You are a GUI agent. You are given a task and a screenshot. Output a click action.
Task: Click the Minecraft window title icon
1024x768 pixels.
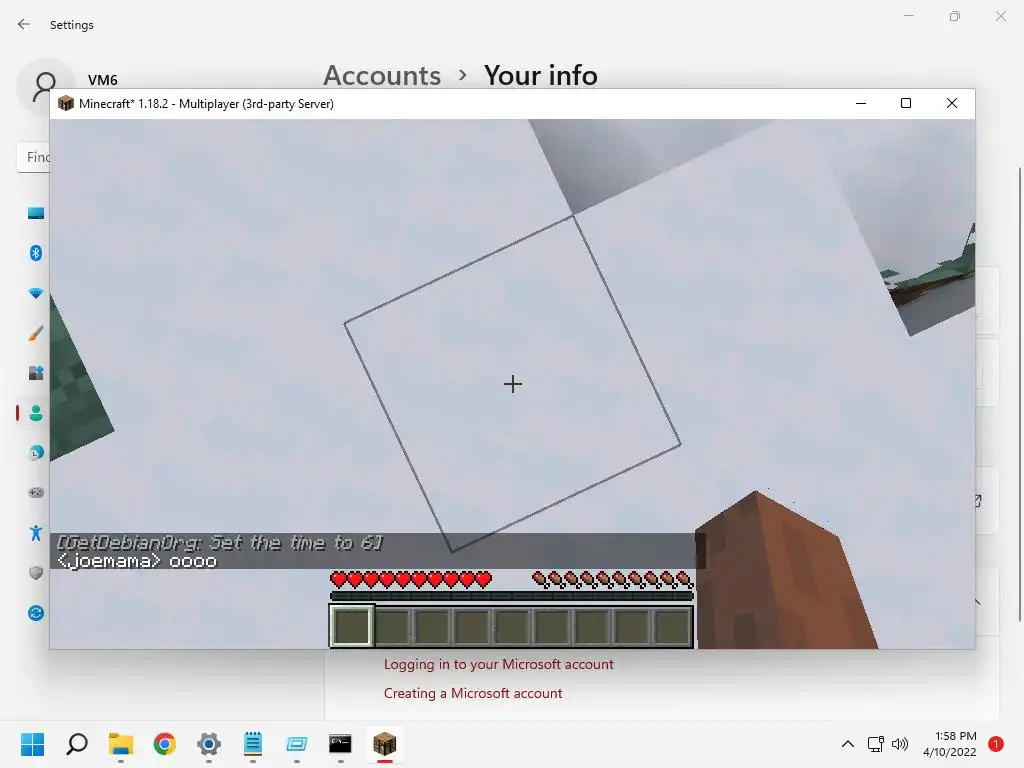pos(65,103)
